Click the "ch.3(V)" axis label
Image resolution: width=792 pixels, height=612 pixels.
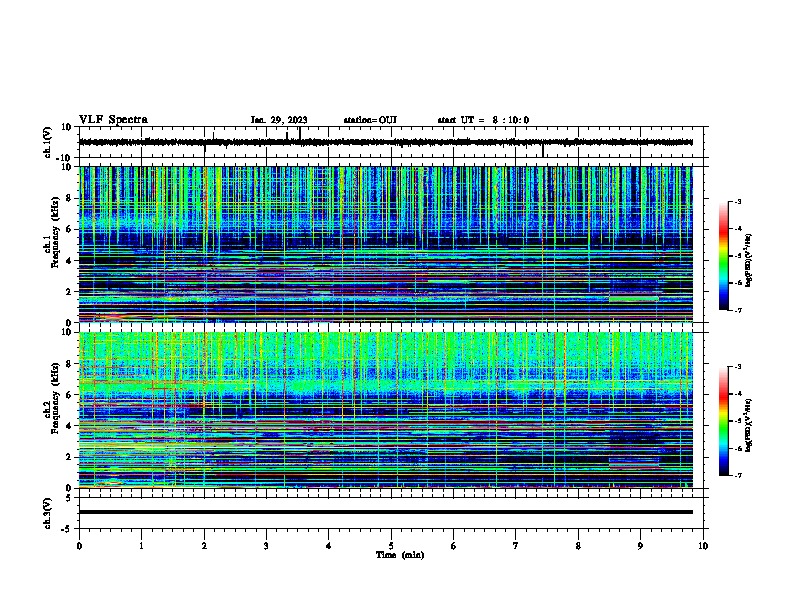click(x=48, y=513)
